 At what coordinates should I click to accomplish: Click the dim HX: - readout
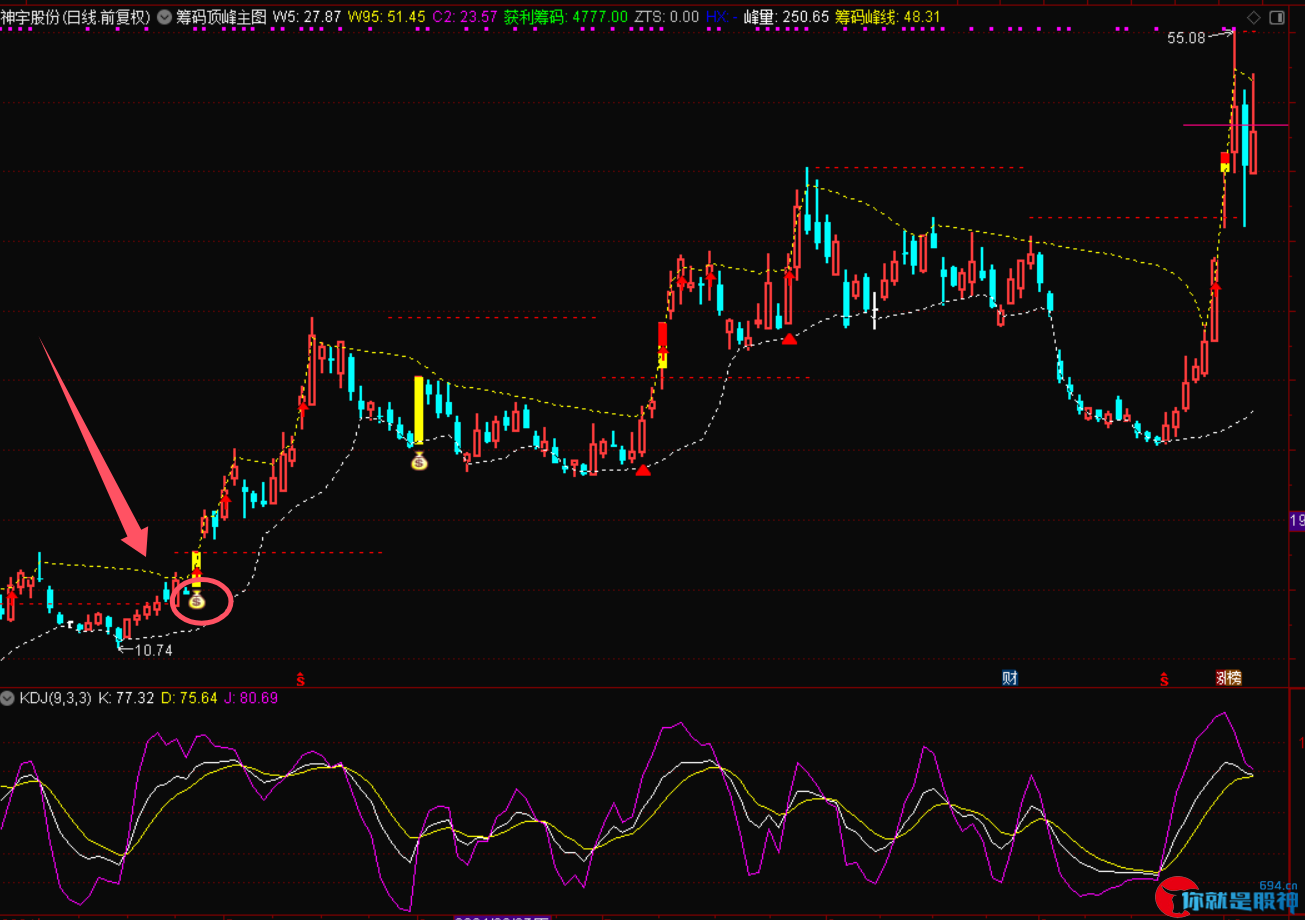pos(722,17)
